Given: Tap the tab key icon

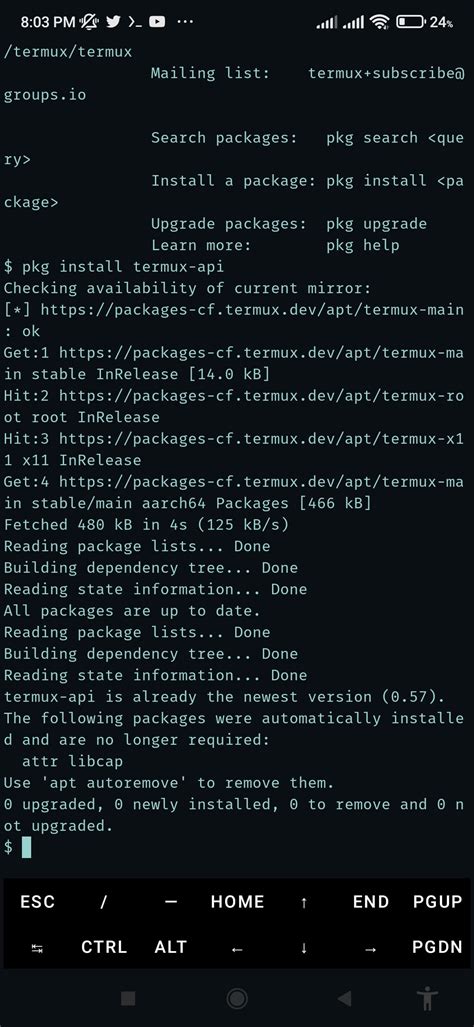Looking at the screenshot, I should click(x=37, y=947).
